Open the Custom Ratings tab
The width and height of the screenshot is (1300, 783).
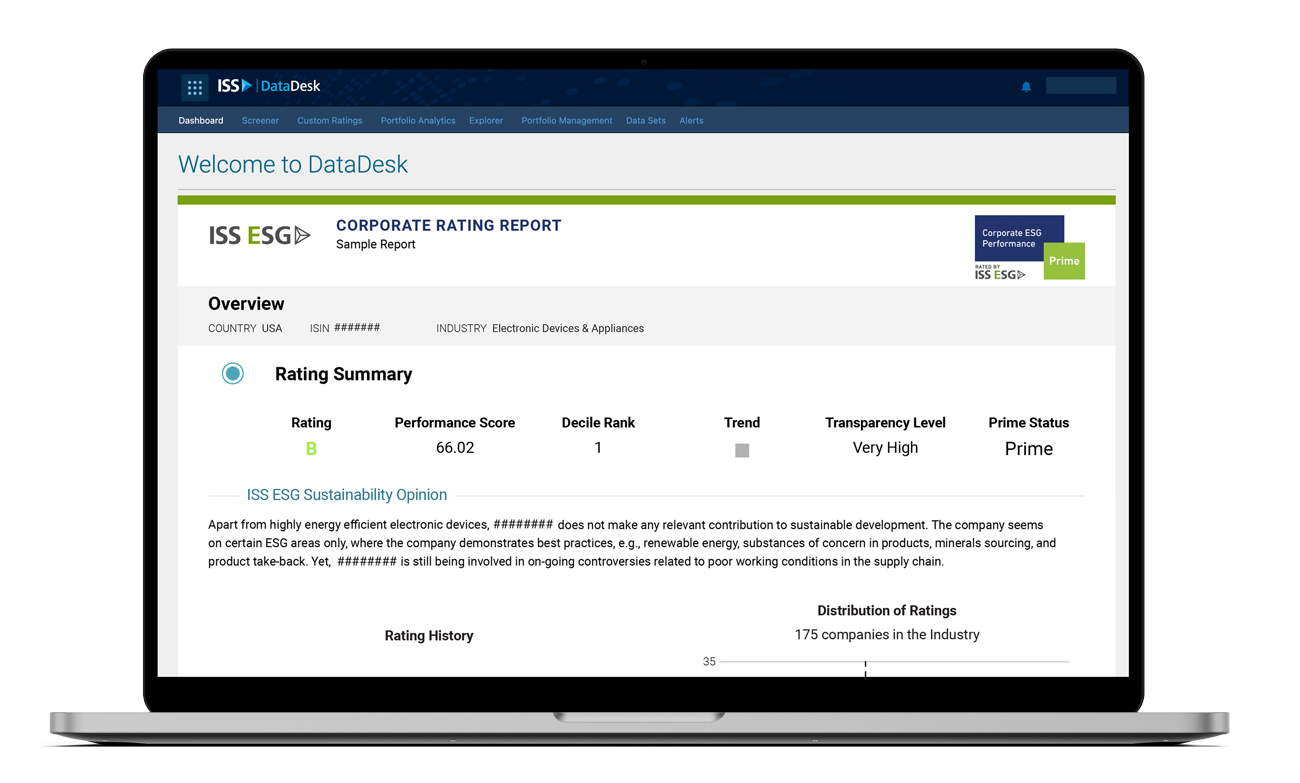click(x=329, y=121)
